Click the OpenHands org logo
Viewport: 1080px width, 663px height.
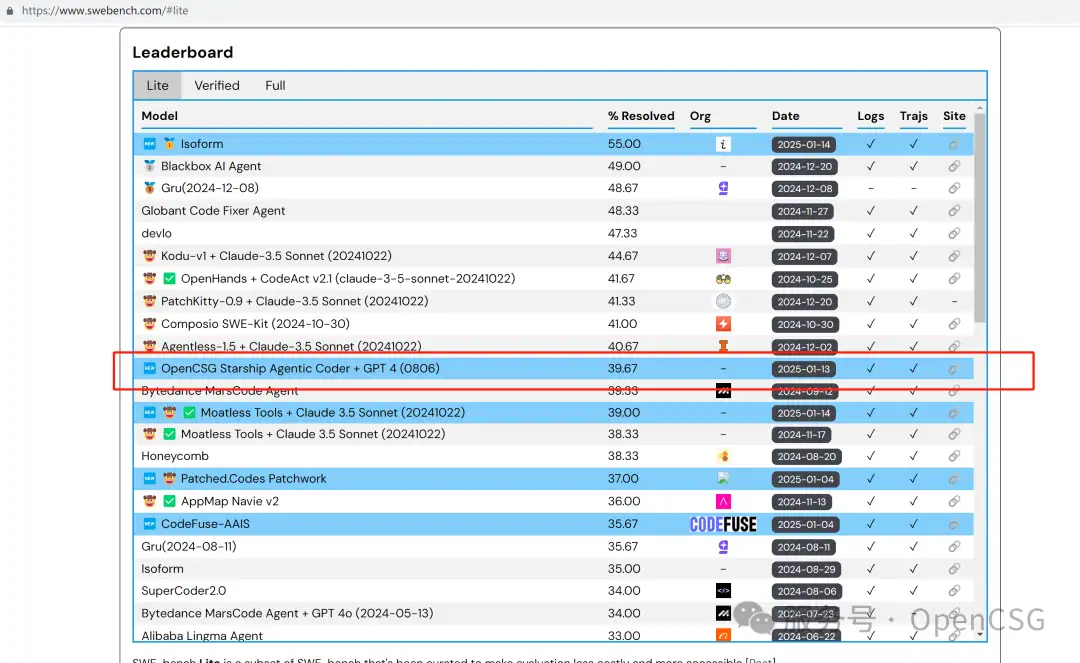pyautogui.click(x=723, y=279)
